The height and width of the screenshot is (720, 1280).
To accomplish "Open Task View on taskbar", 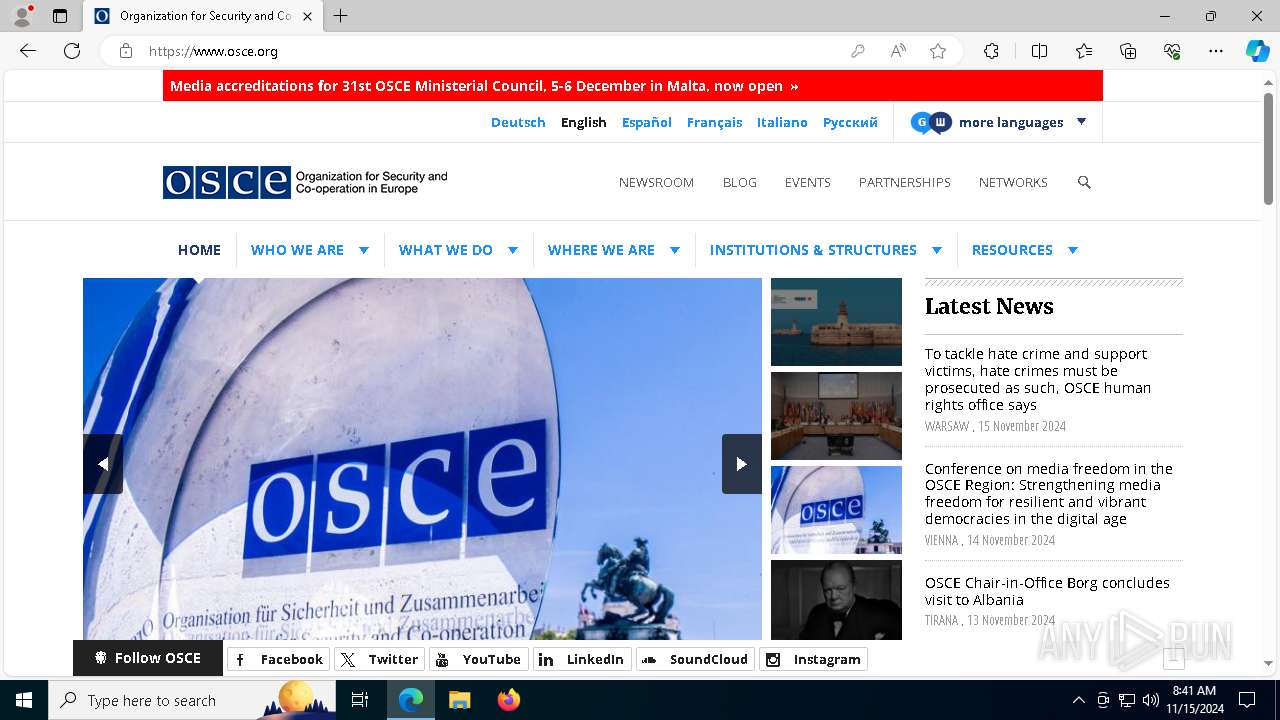I will click(360, 700).
